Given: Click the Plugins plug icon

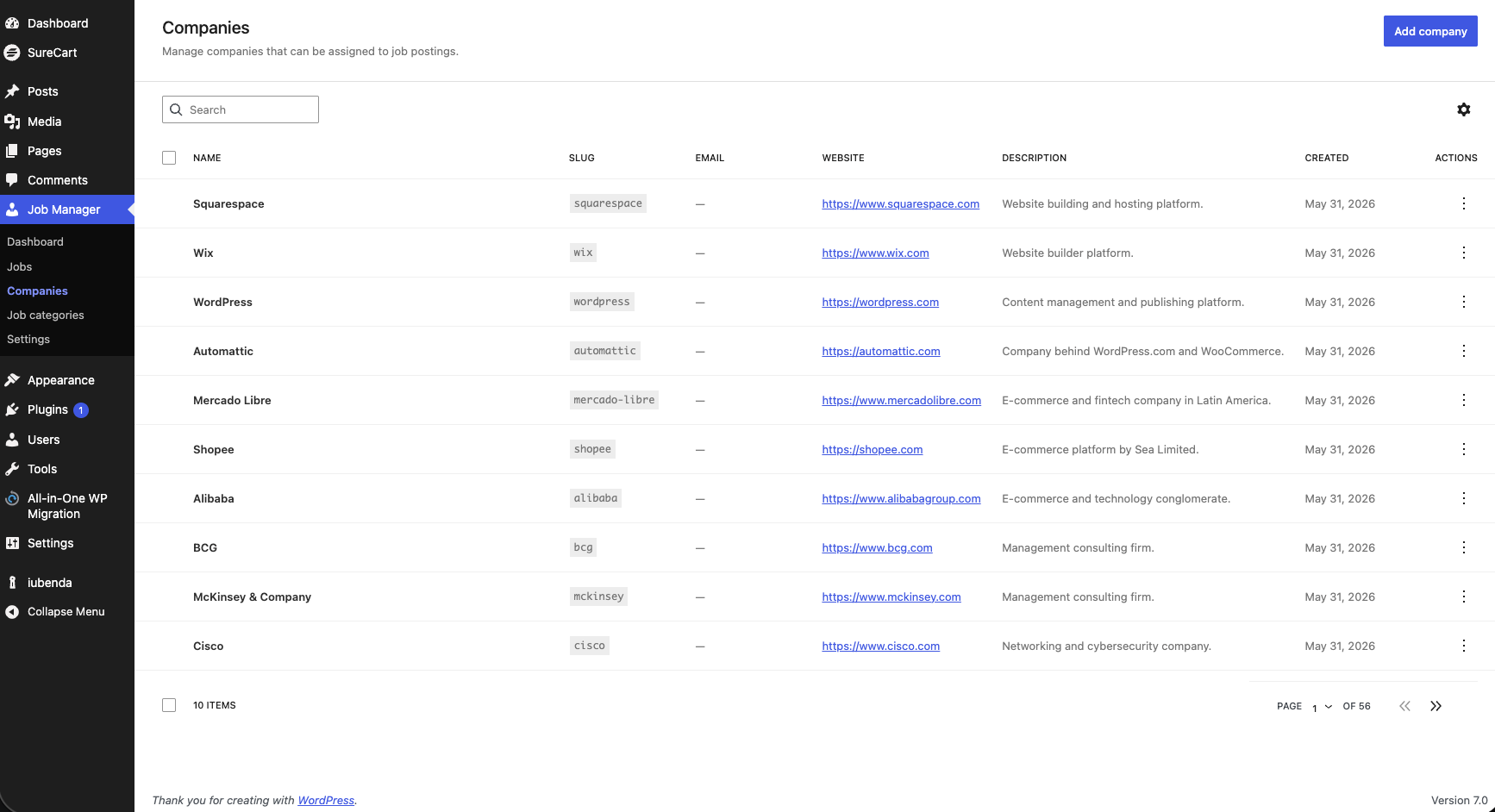Looking at the screenshot, I should (12, 409).
